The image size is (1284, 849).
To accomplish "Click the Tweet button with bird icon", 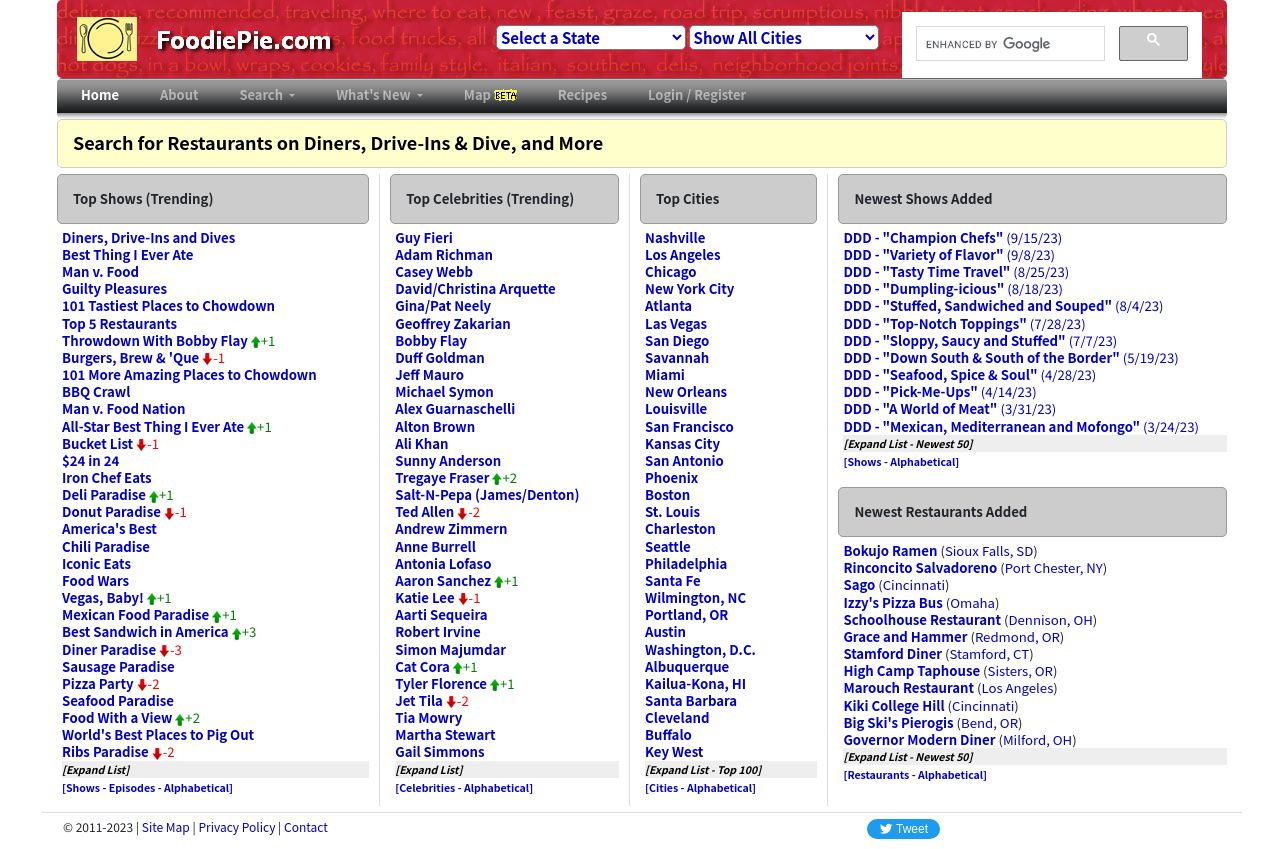I will point(903,829).
